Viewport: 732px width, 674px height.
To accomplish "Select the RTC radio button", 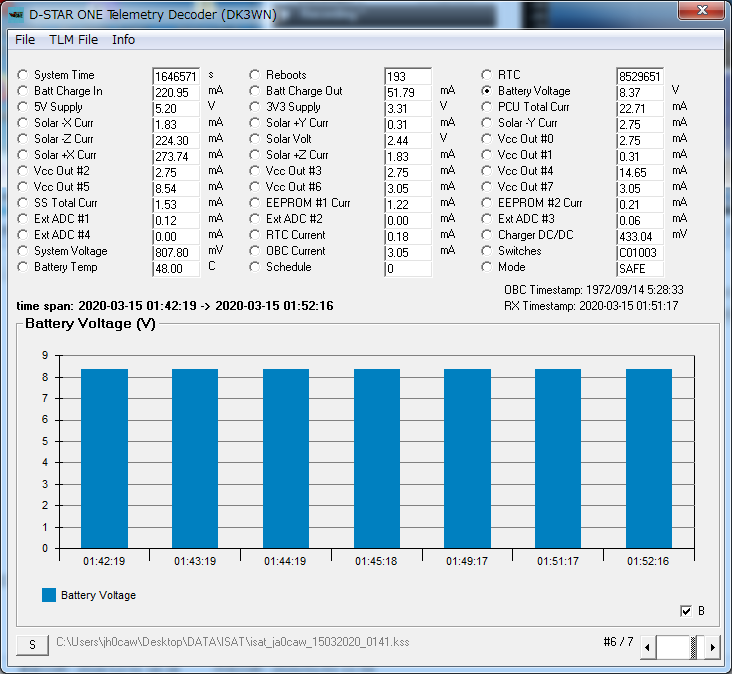I will 486,75.
